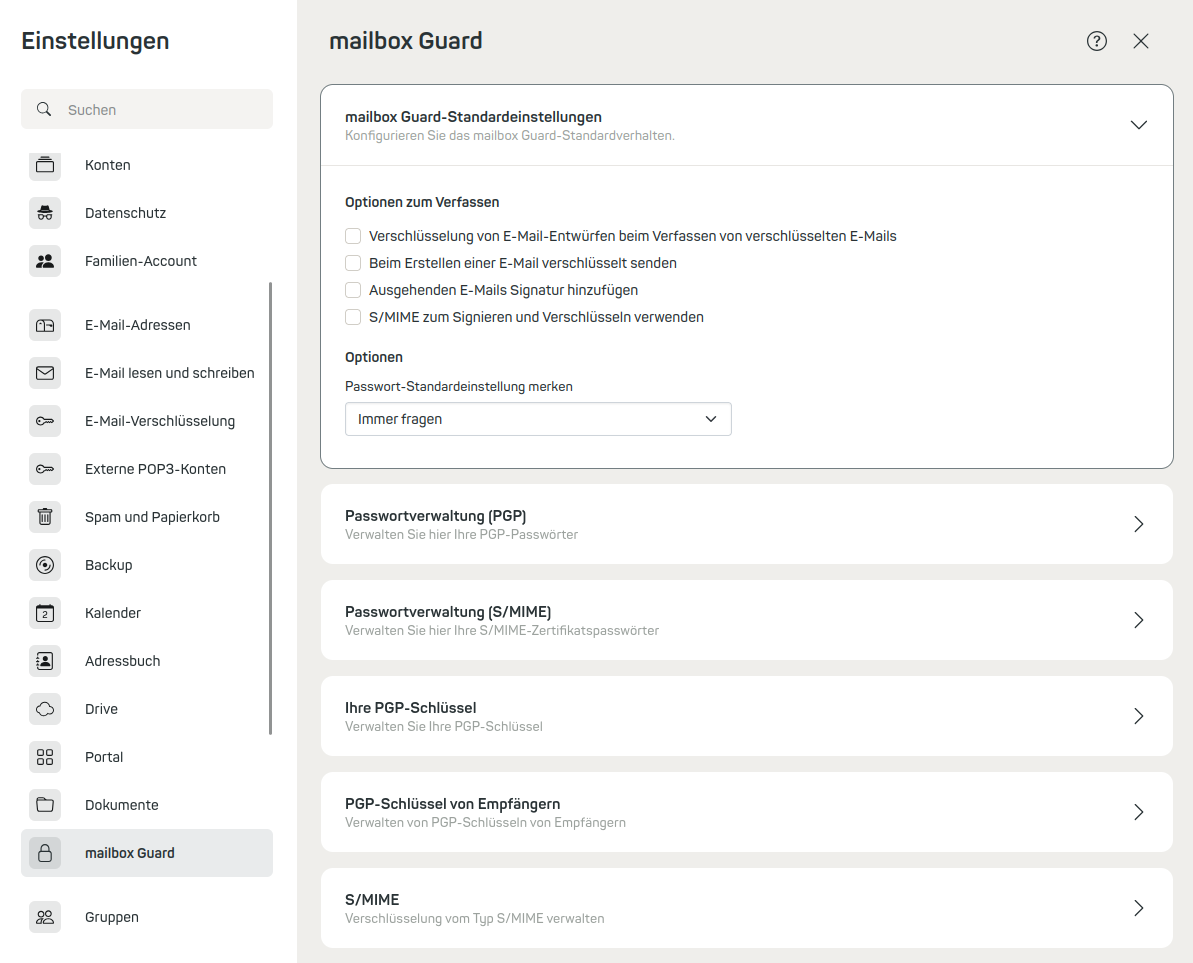Click the Adressbuch contact icon
This screenshot has width=1193, height=963.
tap(45, 660)
